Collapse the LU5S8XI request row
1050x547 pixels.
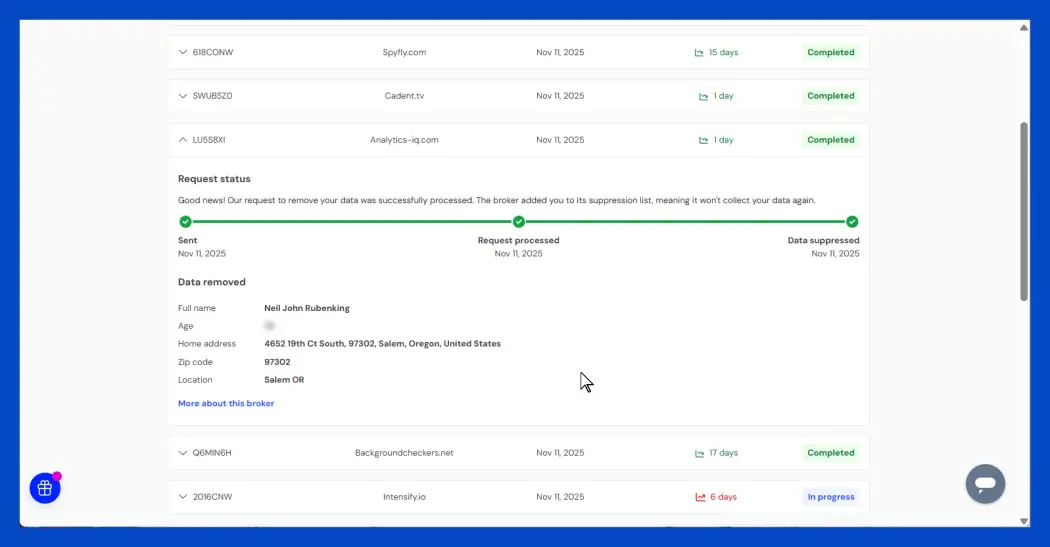tap(183, 140)
